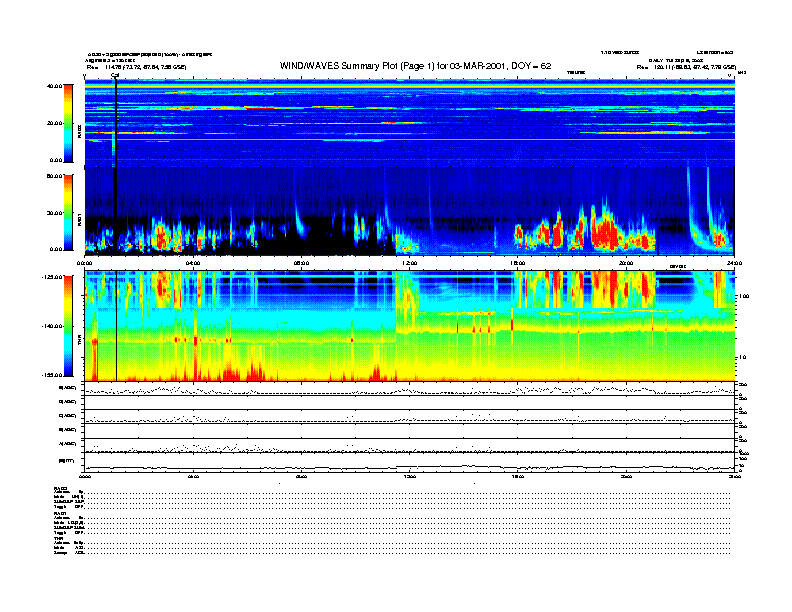Screen dimensions: 792x612
Task: Click the 100 label on the right frequency axis
Action: tap(745, 296)
